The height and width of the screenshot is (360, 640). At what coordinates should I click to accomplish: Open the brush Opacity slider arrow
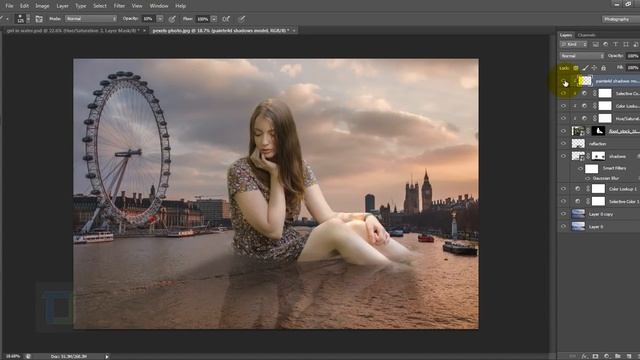[160, 19]
